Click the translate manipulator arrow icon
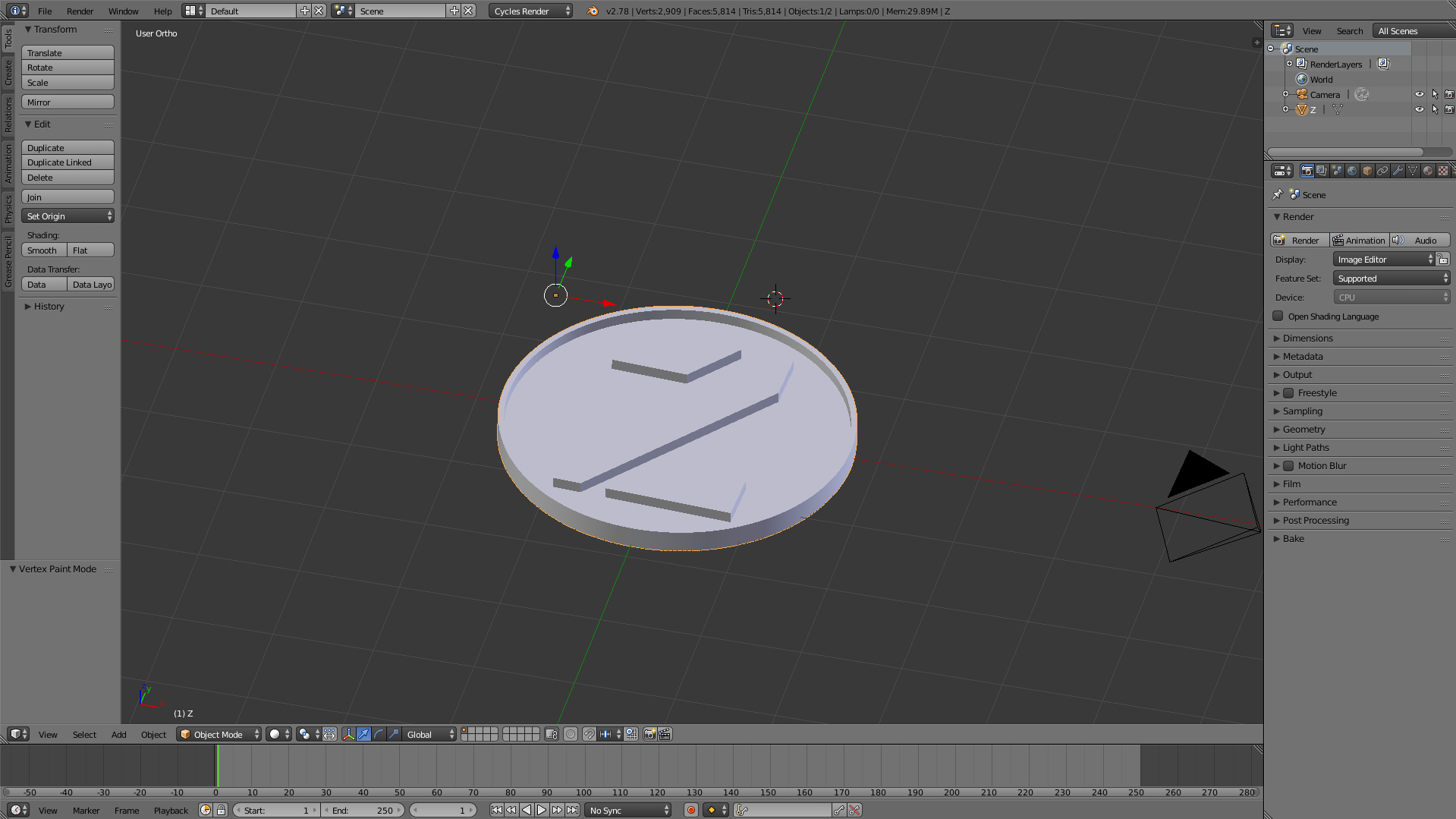Viewport: 1456px width, 819px height. [x=364, y=734]
